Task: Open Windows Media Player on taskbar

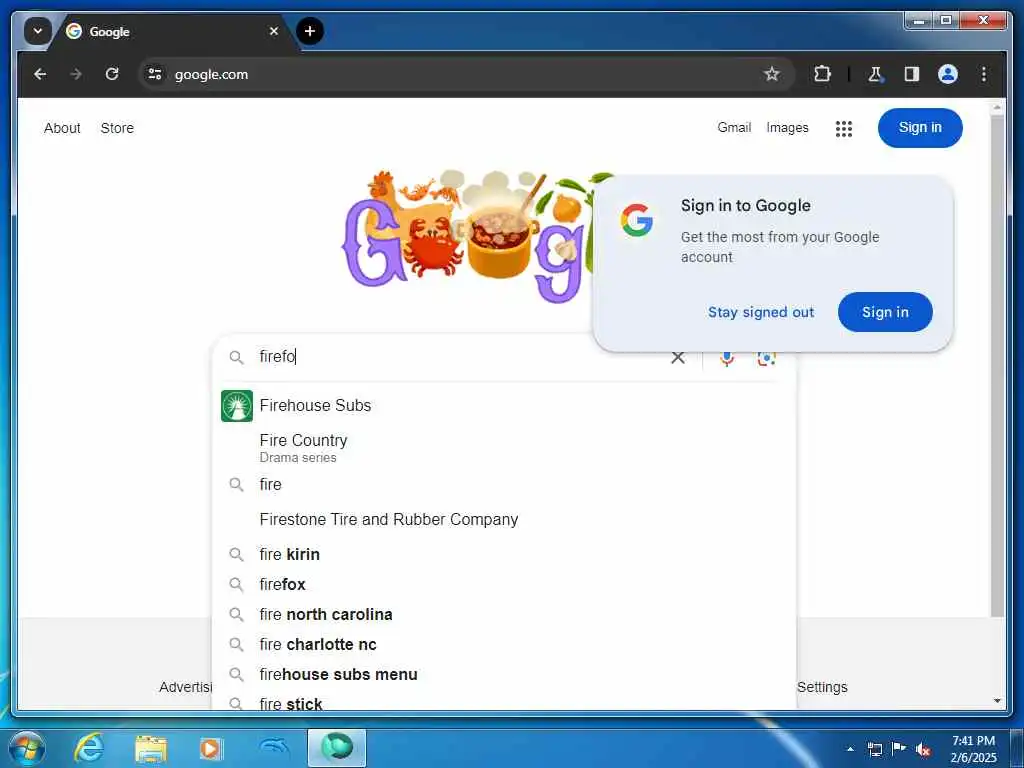Action: click(x=210, y=748)
